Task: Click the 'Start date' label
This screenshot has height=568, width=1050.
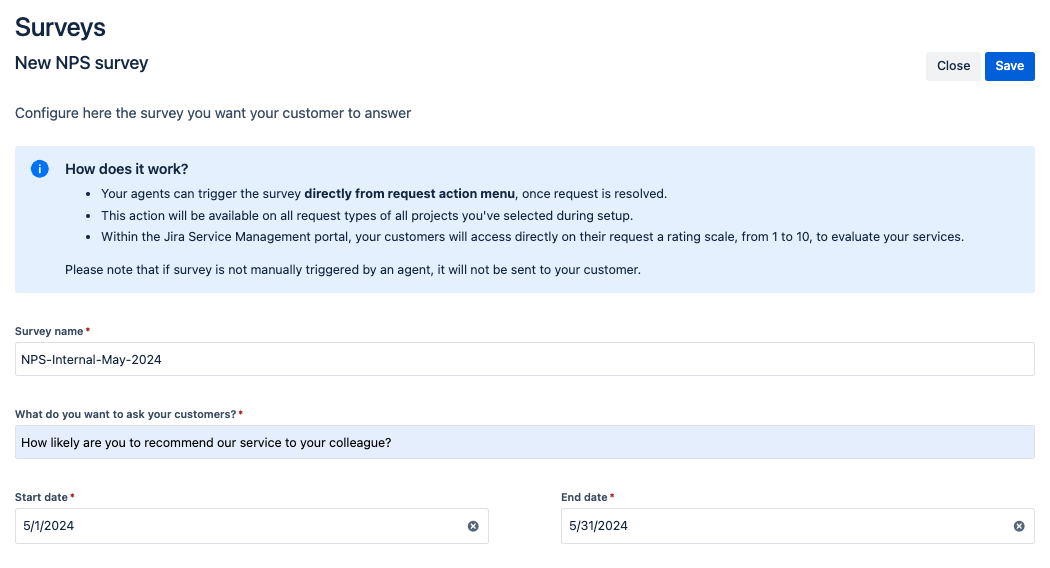Action: (x=42, y=497)
